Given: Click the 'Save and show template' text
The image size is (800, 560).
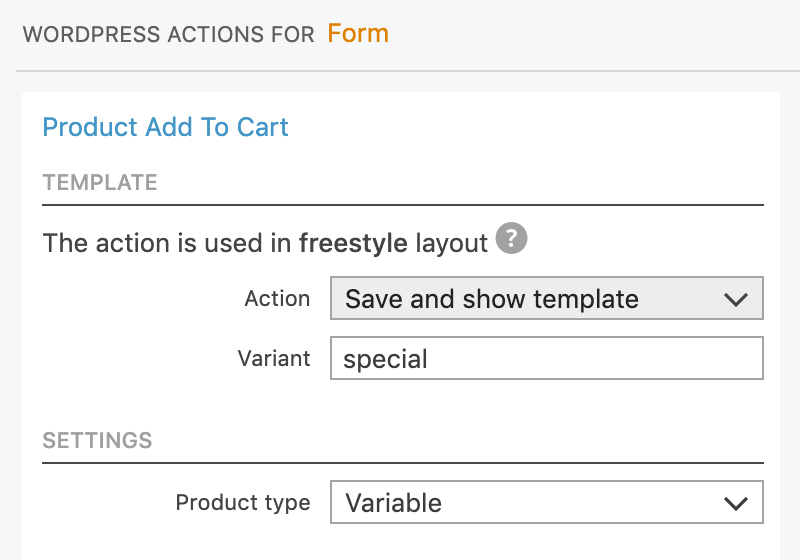Looking at the screenshot, I should pyautogui.click(x=492, y=299).
